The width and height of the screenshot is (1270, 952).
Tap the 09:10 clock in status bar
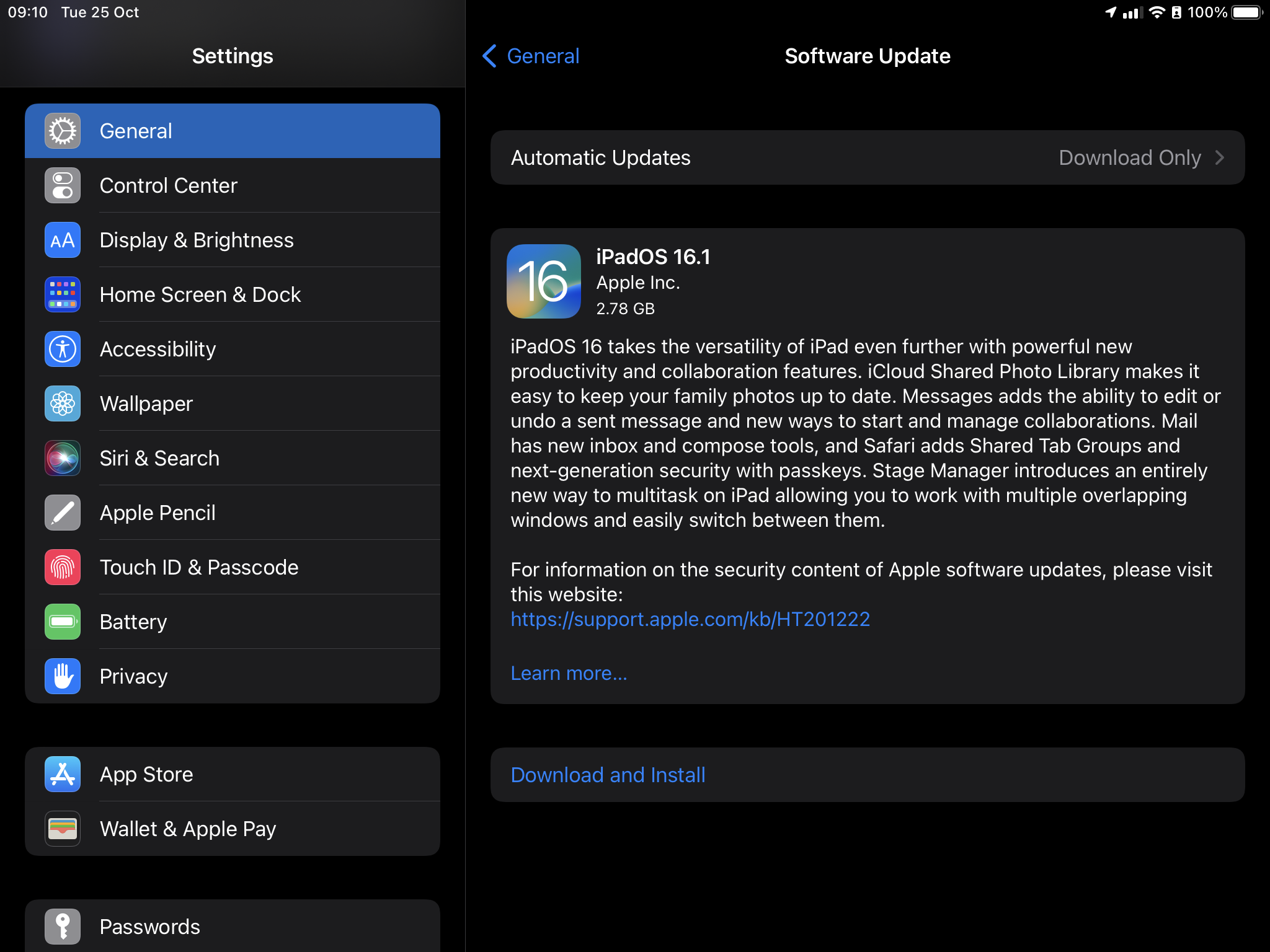pyautogui.click(x=28, y=12)
